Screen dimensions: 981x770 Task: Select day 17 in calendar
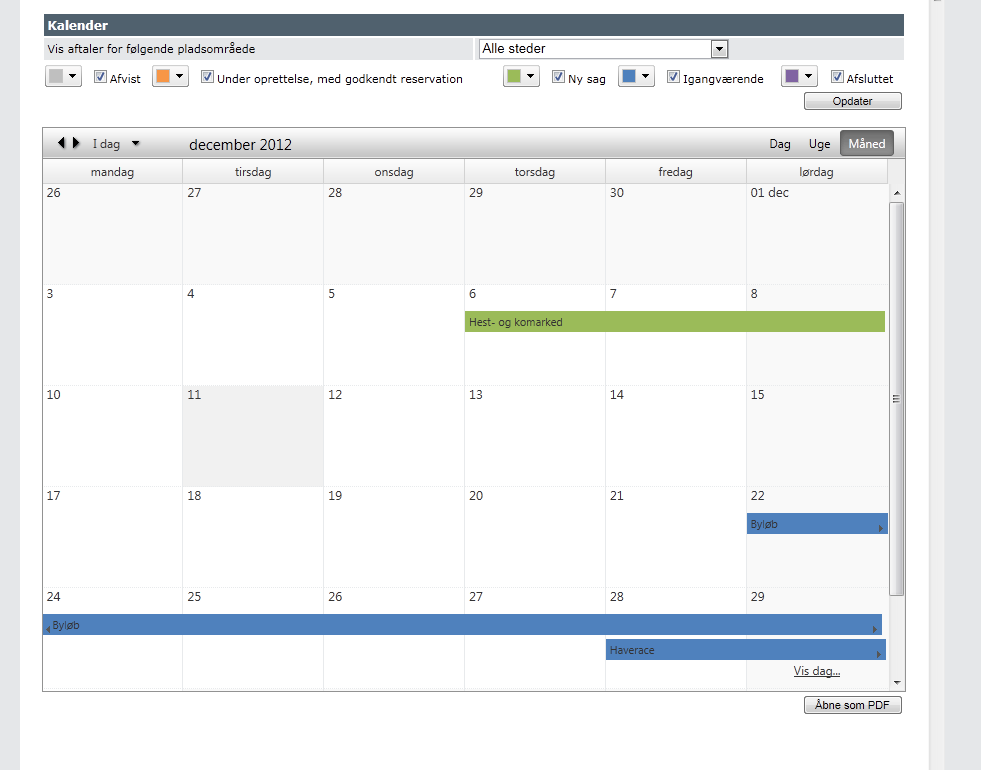pos(113,537)
